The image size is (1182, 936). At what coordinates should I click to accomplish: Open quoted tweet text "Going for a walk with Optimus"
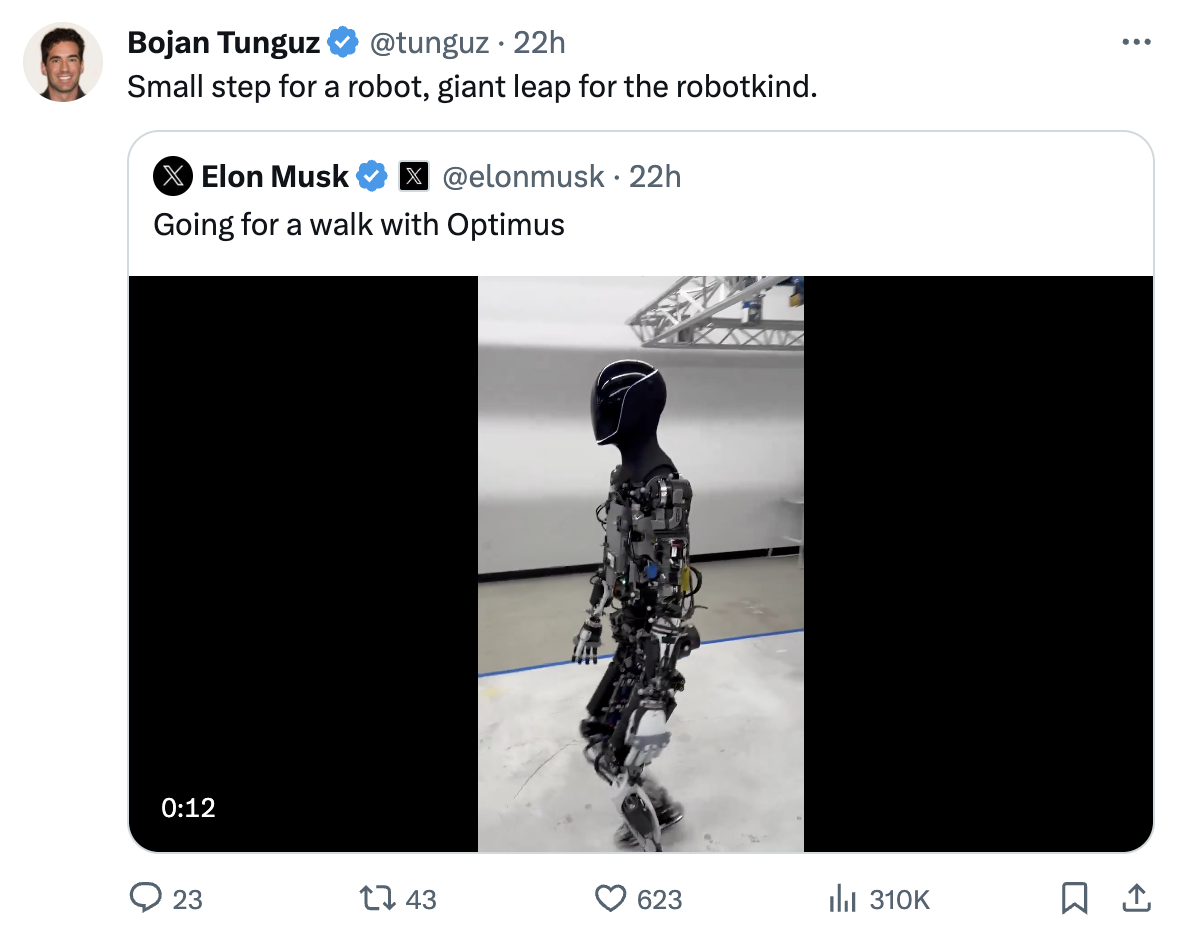point(359,224)
